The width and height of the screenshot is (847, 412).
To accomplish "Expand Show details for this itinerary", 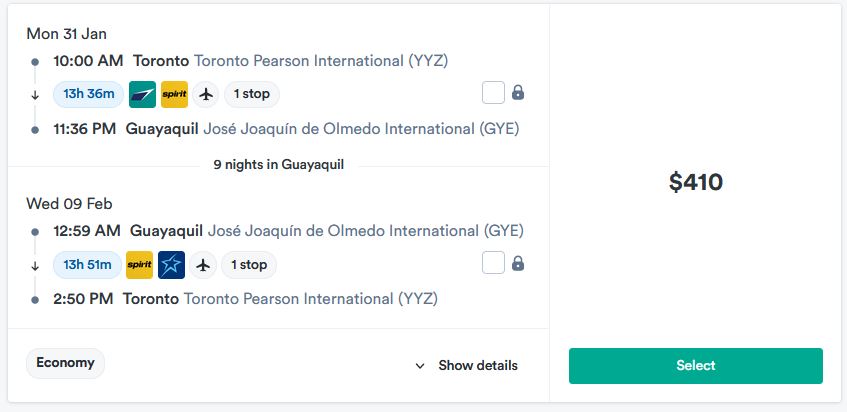I will click(x=466, y=366).
